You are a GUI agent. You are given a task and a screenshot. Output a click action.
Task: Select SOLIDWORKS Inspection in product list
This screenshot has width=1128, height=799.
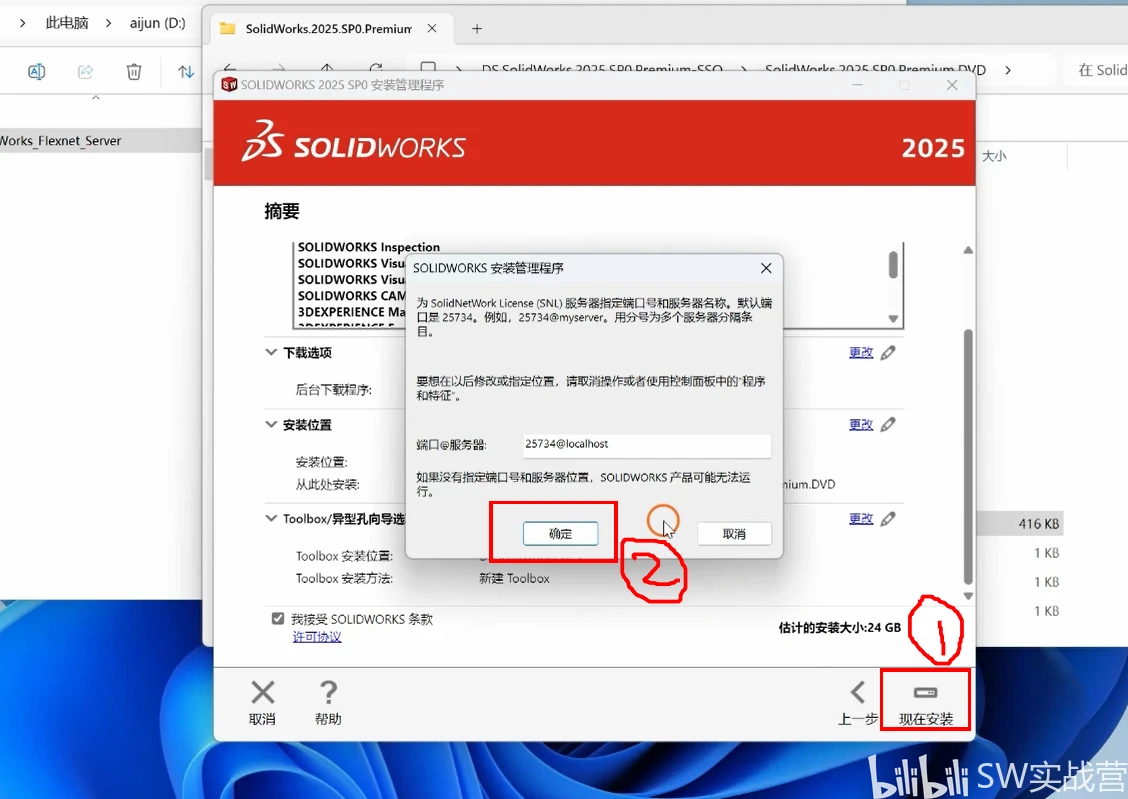point(368,247)
